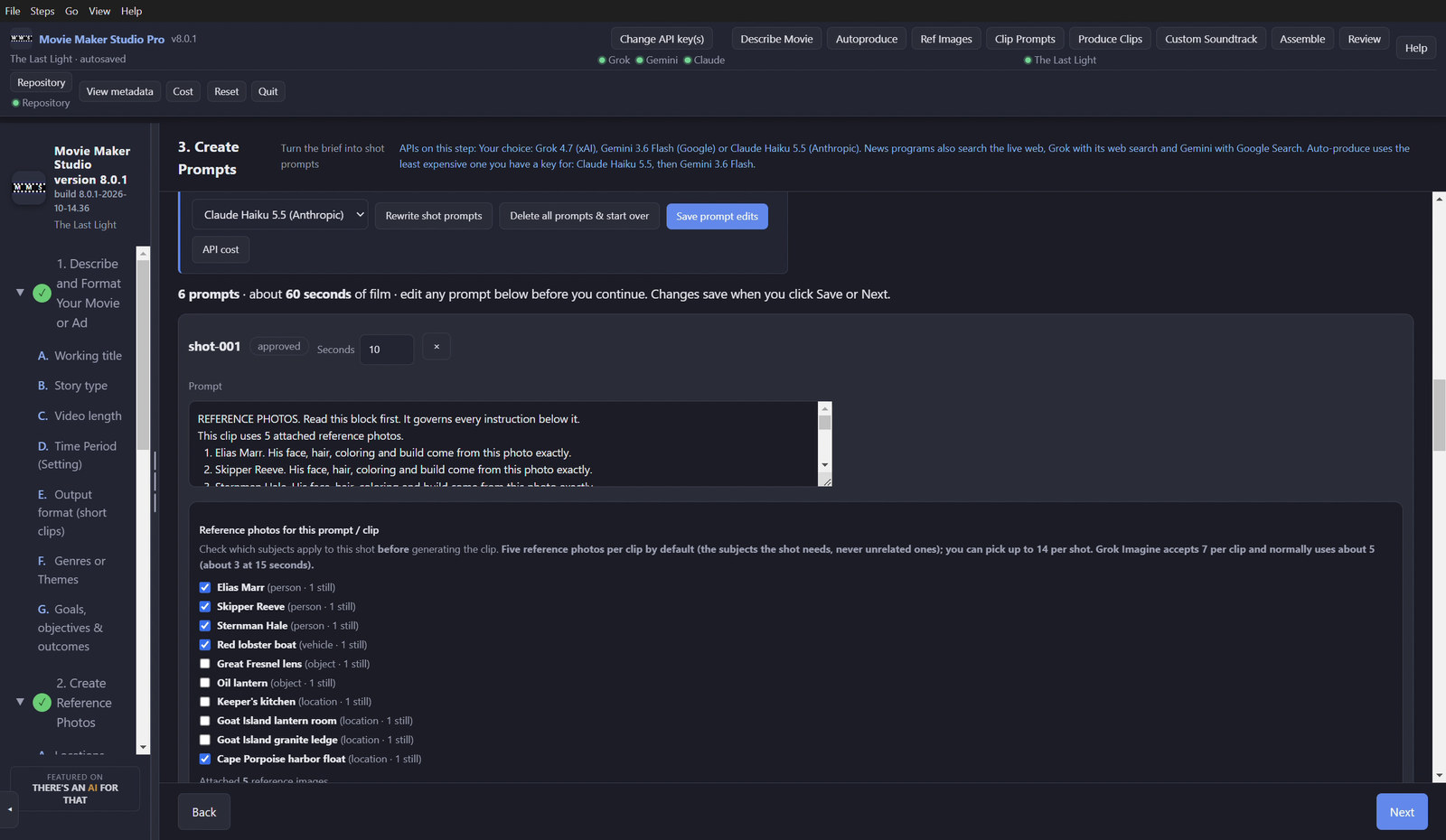Go to the Next step
This screenshot has width=1446, height=840.
pyautogui.click(x=1402, y=812)
